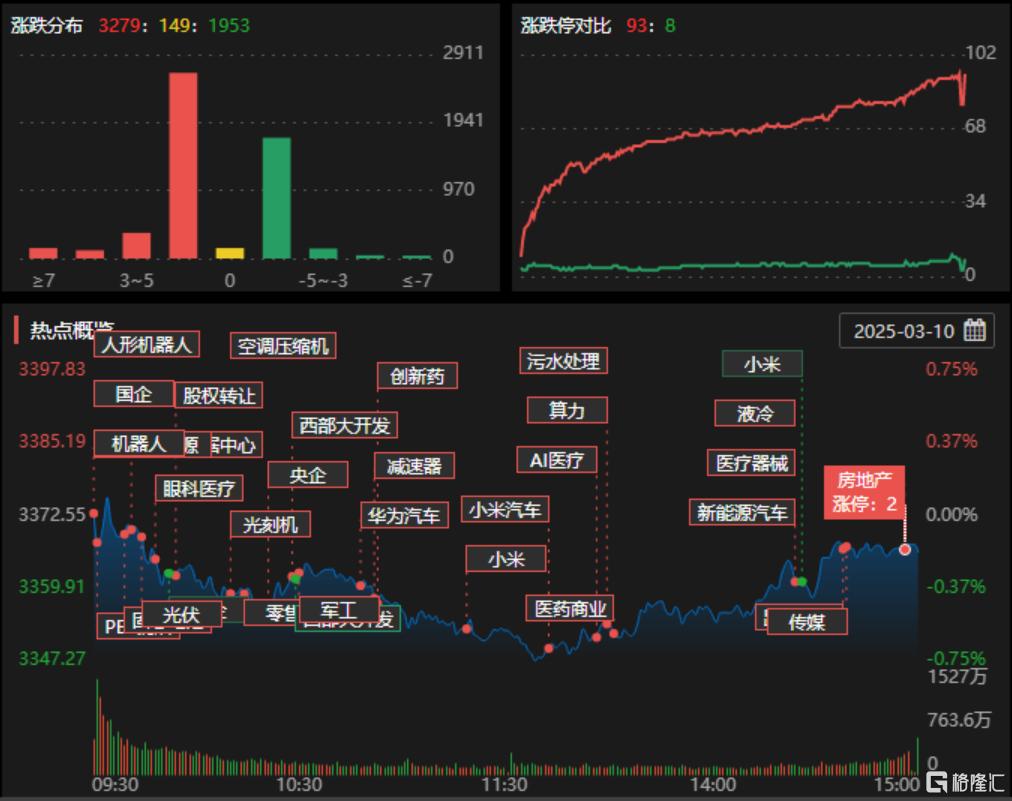Screen dimensions: 1012x801
Task: Click the 2025-03-10 date field
Action: [x=916, y=330]
